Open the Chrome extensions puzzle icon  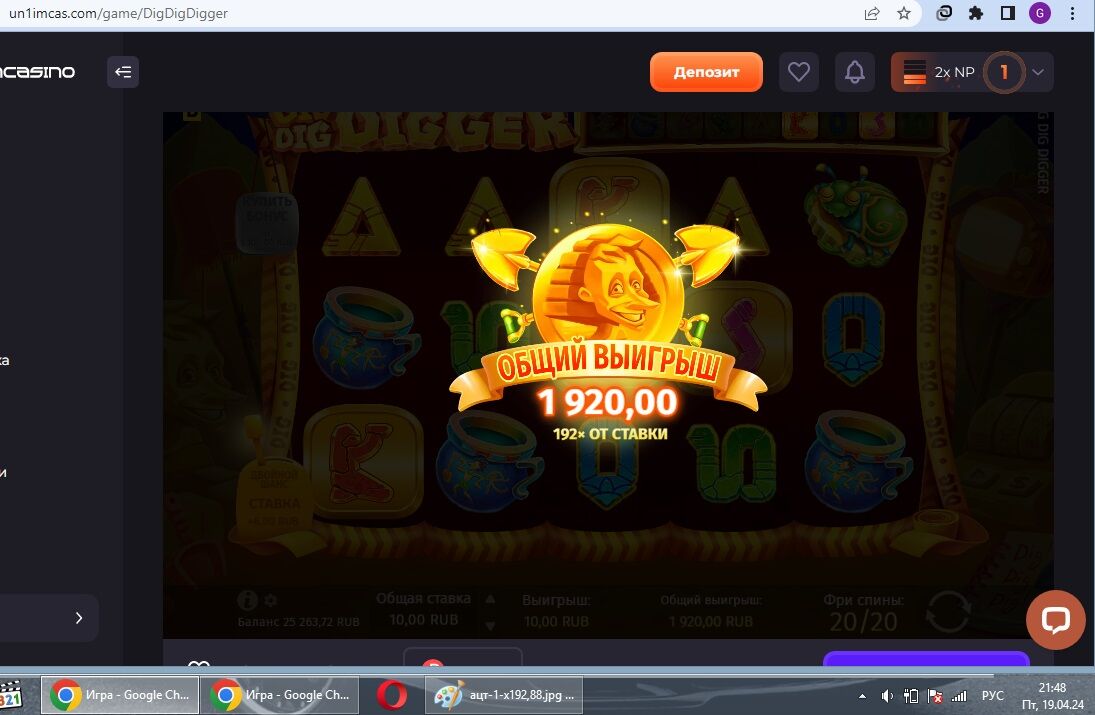pos(976,14)
